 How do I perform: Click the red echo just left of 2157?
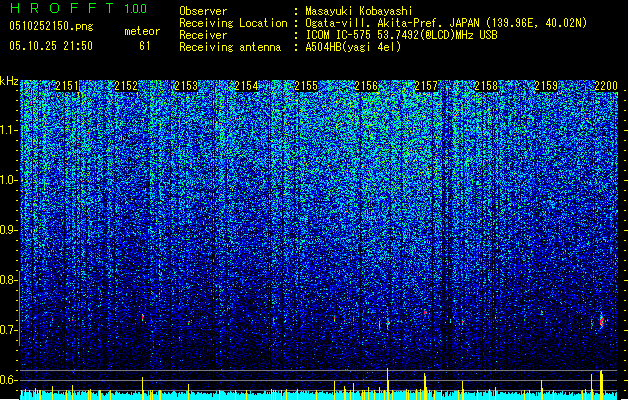pyautogui.click(x=425, y=312)
